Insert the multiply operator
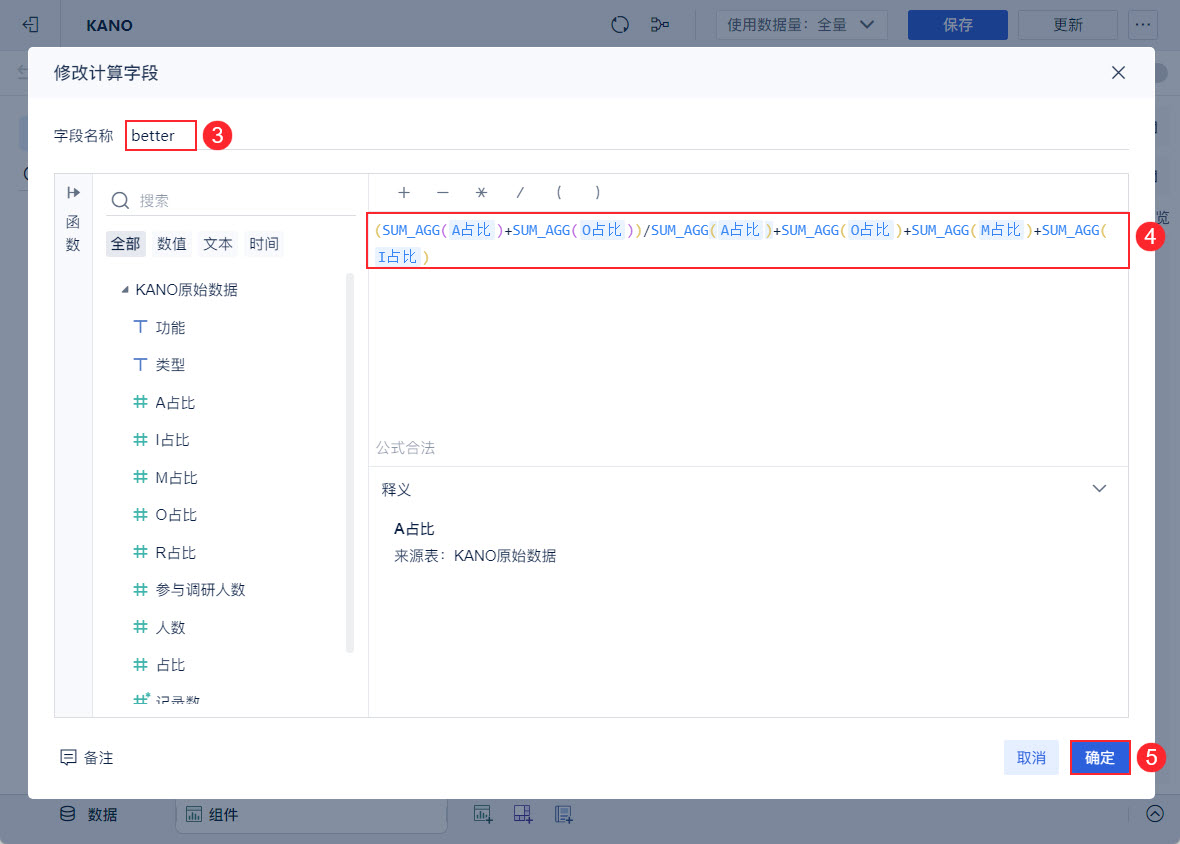This screenshot has height=844, width=1180. pyautogui.click(x=482, y=193)
